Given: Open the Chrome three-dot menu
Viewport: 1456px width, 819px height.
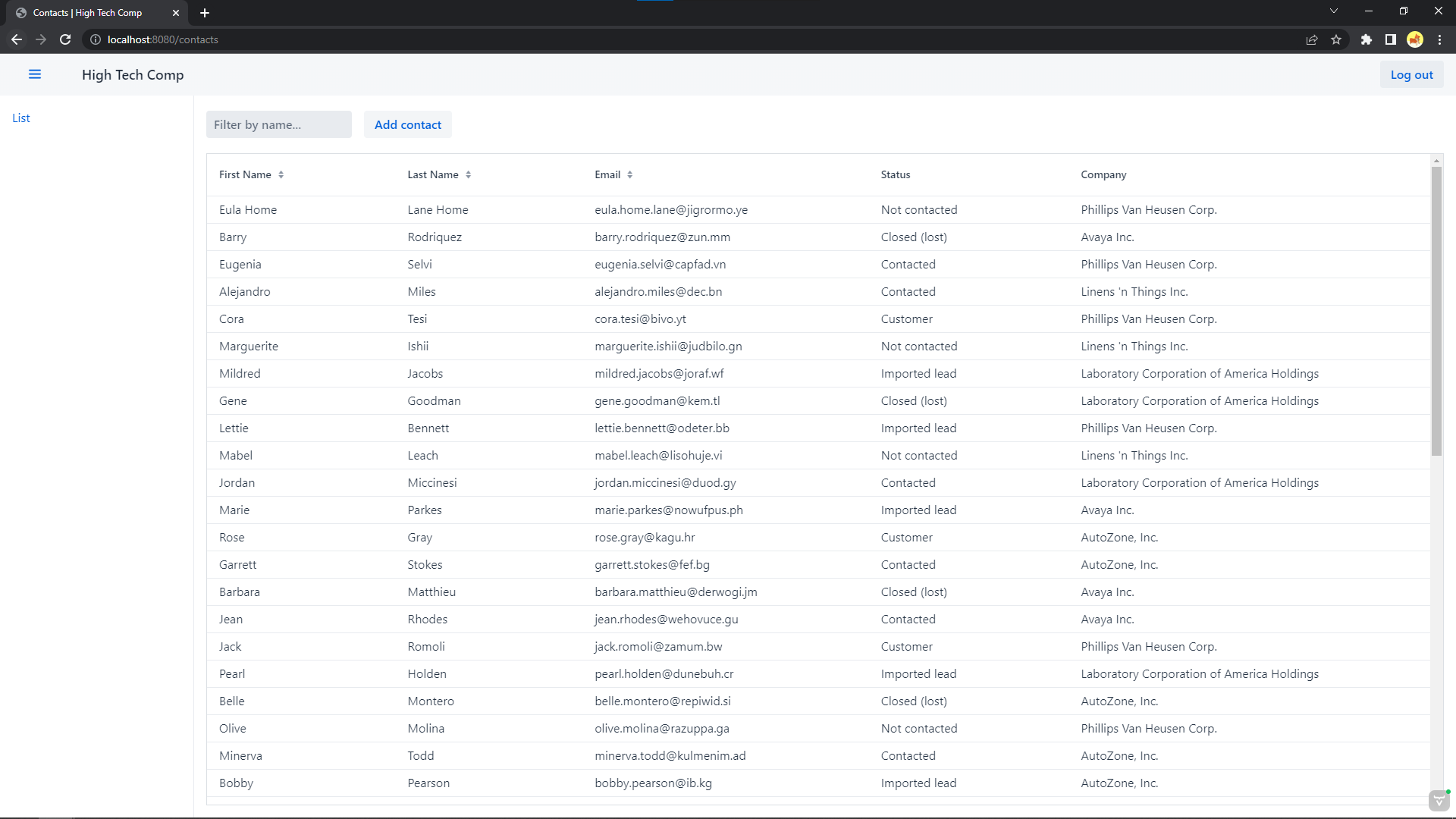Looking at the screenshot, I should (1439, 39).
